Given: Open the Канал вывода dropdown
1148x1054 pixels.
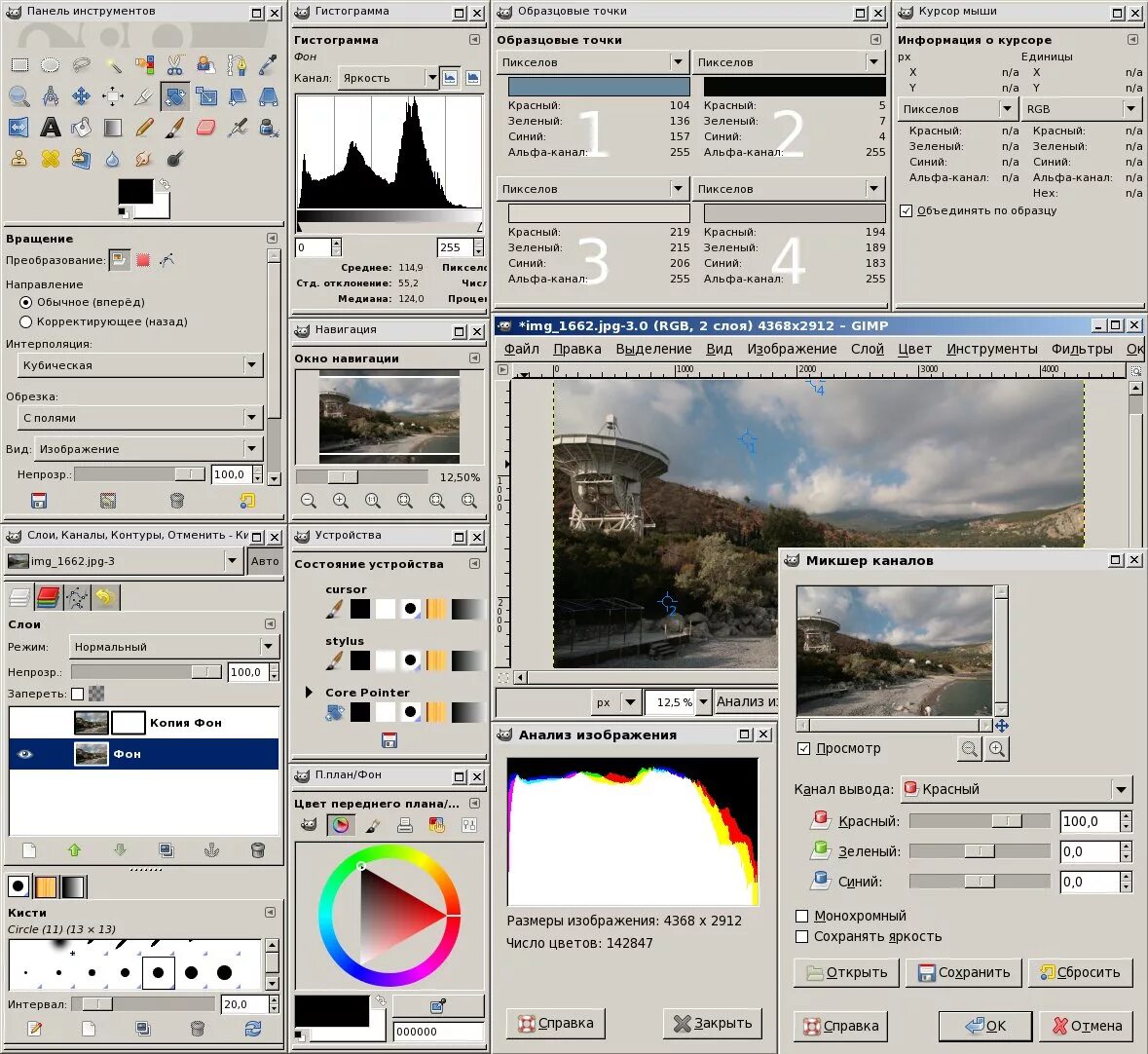Looking at the screenshot, I should click(x=1017, y=789).
